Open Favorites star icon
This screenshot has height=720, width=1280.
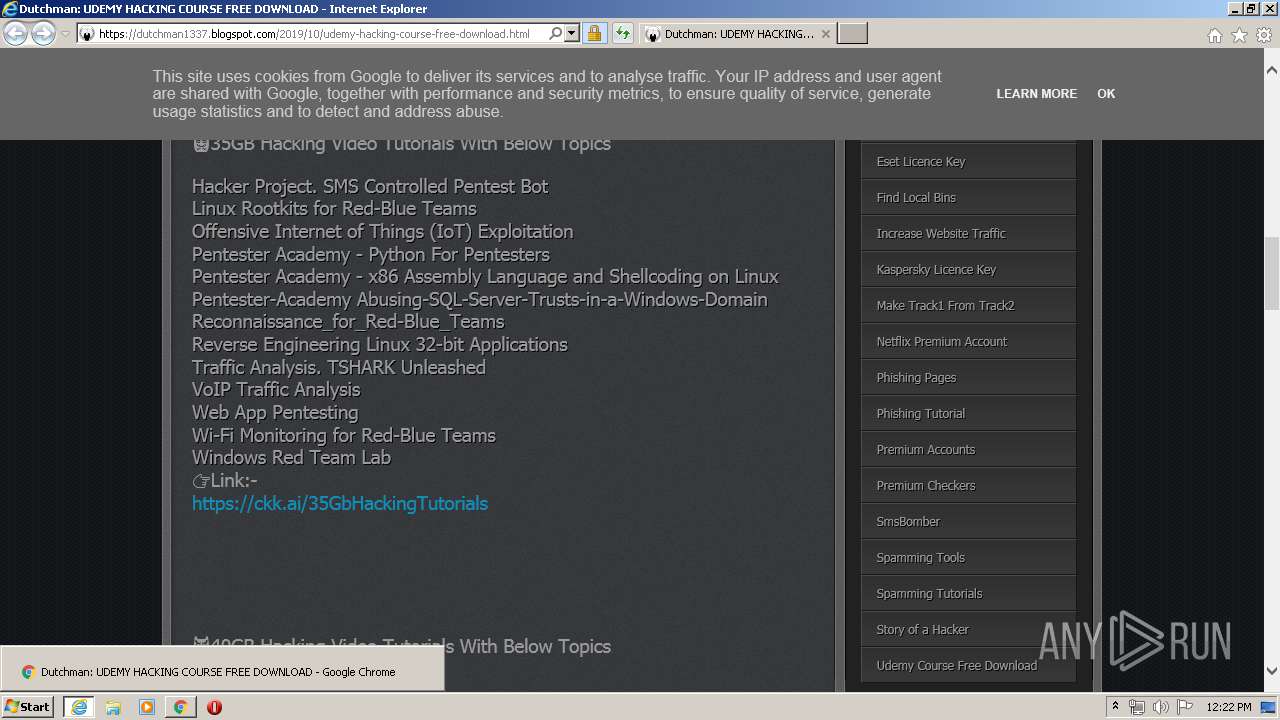1239,35
